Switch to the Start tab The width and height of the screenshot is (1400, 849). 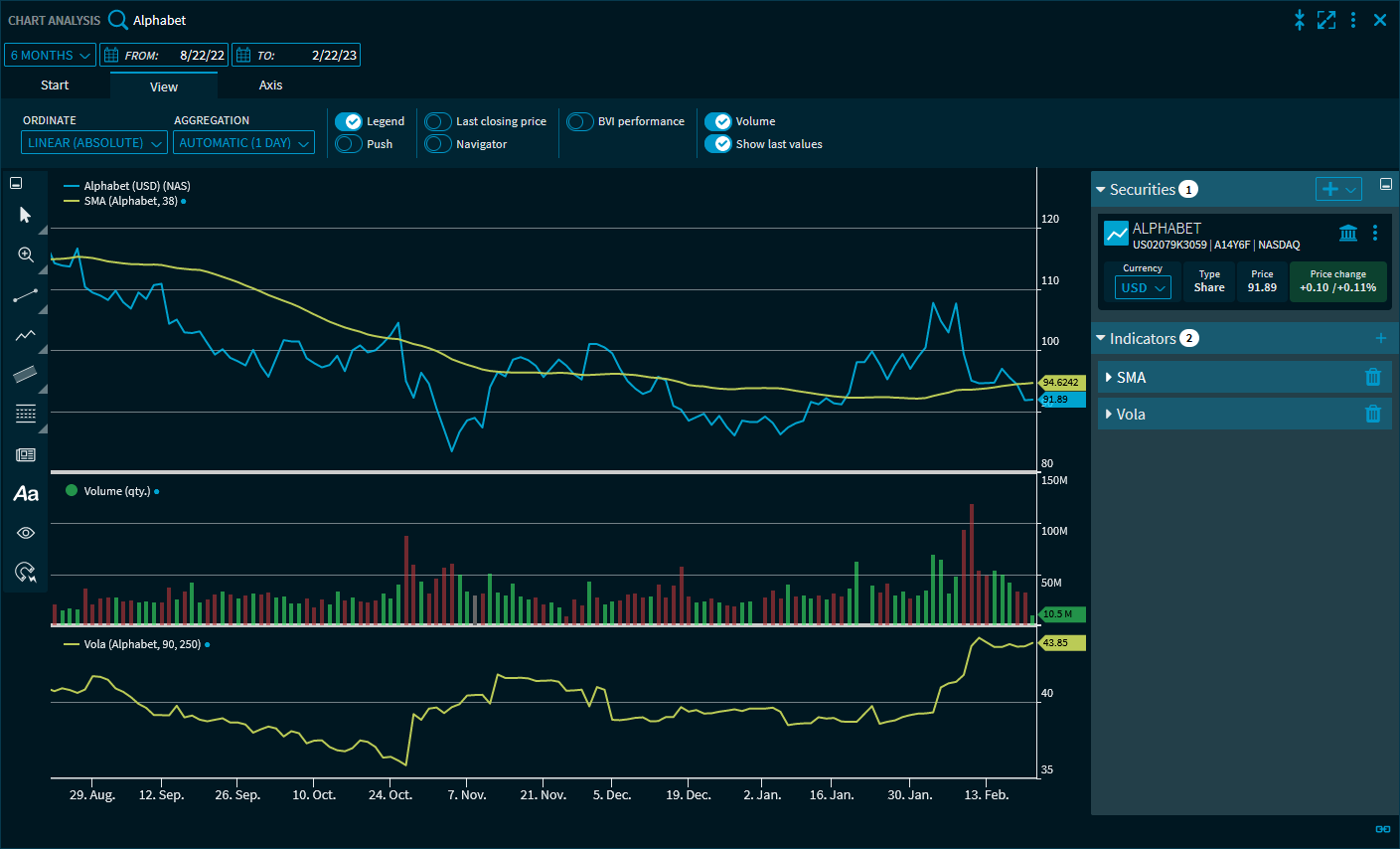(55, 85)
